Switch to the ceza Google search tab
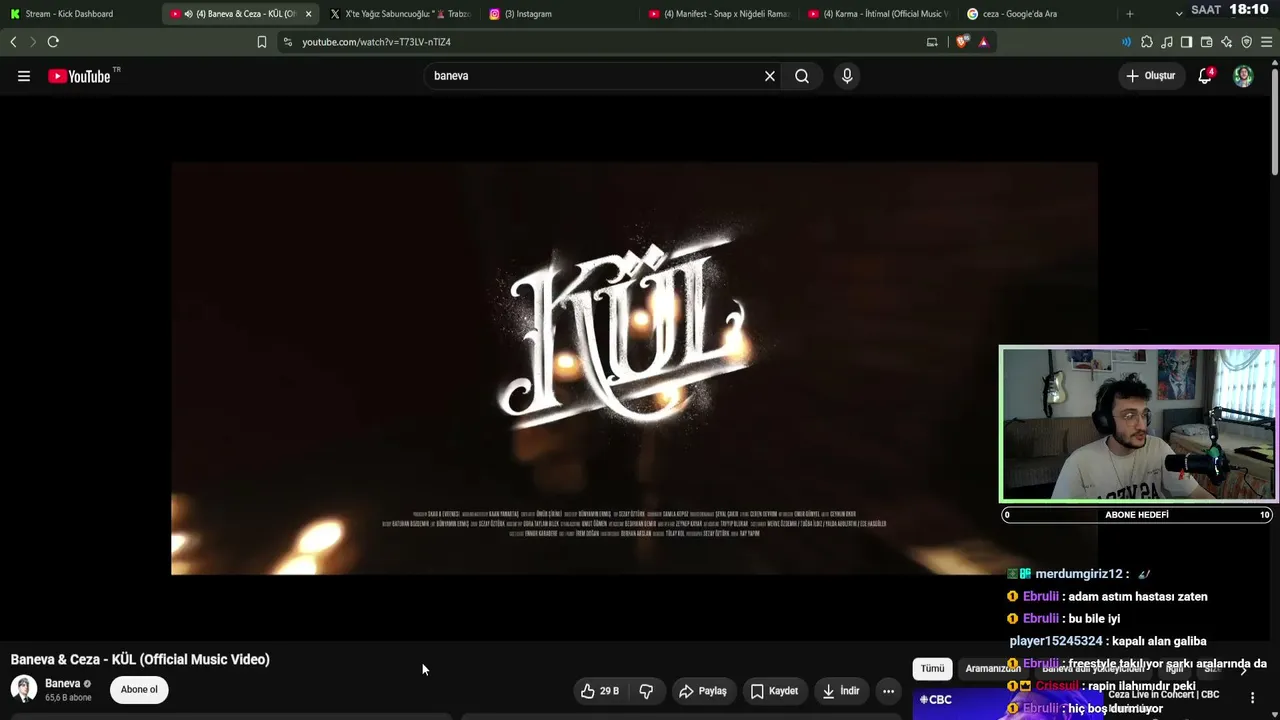The width and height of the screenshot is (1280, 720). click(1037, 14)
